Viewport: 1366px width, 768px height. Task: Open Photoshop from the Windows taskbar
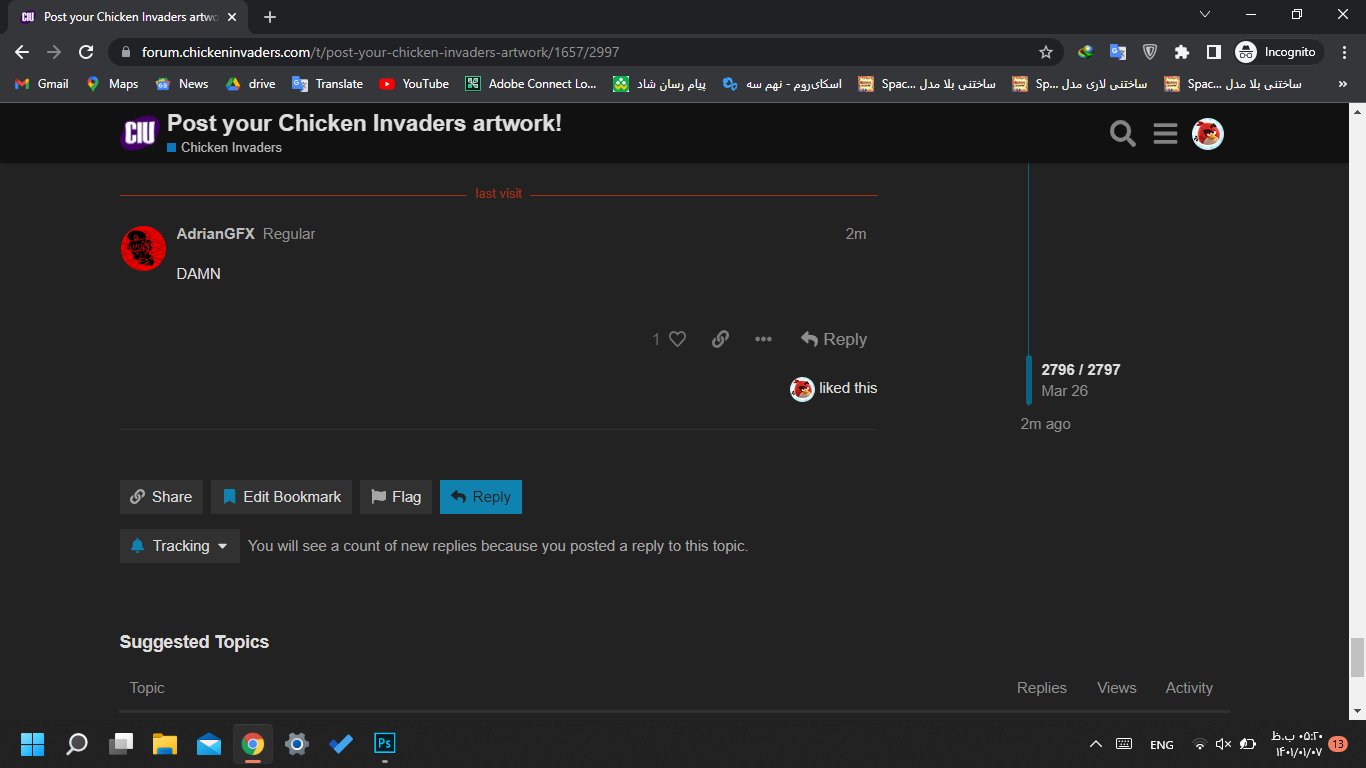coord(385,743)
